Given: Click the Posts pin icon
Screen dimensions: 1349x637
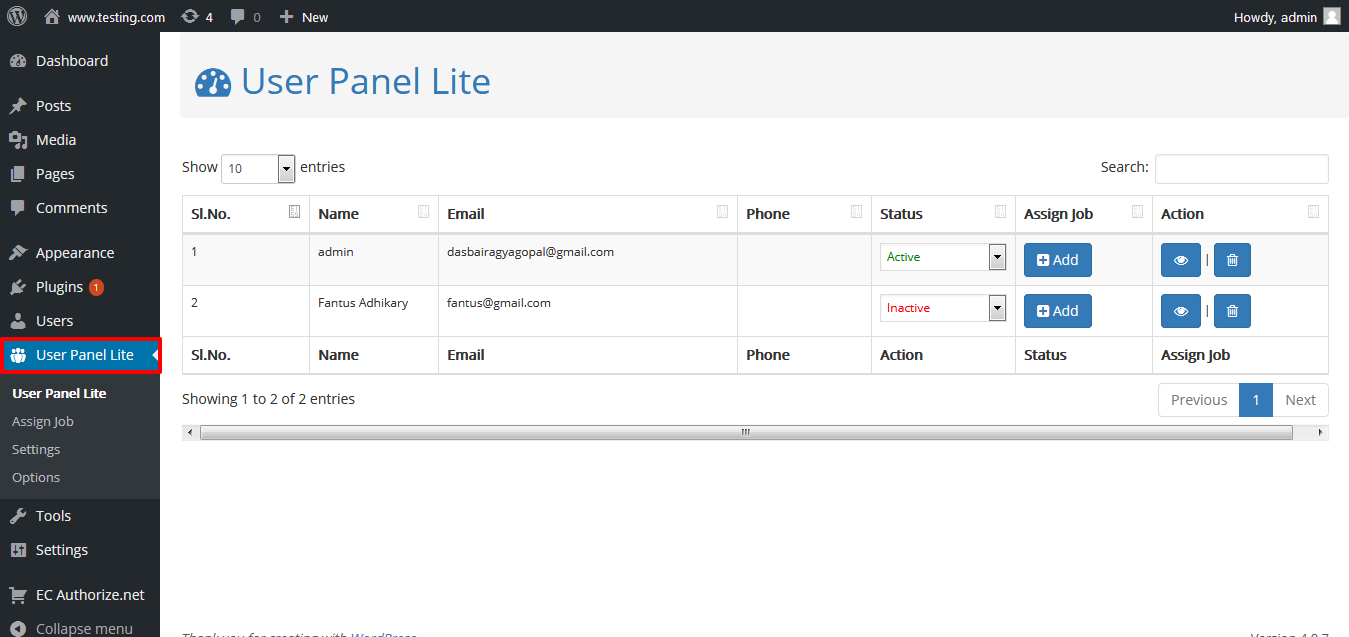Looking at the screenshot, I should pyautogui.click(x=18, y=106).
